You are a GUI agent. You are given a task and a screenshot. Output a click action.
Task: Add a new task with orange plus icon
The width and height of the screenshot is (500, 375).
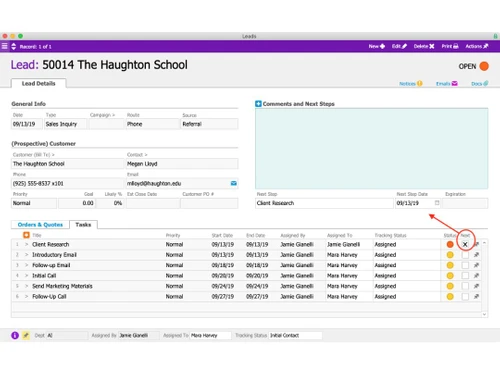(26, 235)
